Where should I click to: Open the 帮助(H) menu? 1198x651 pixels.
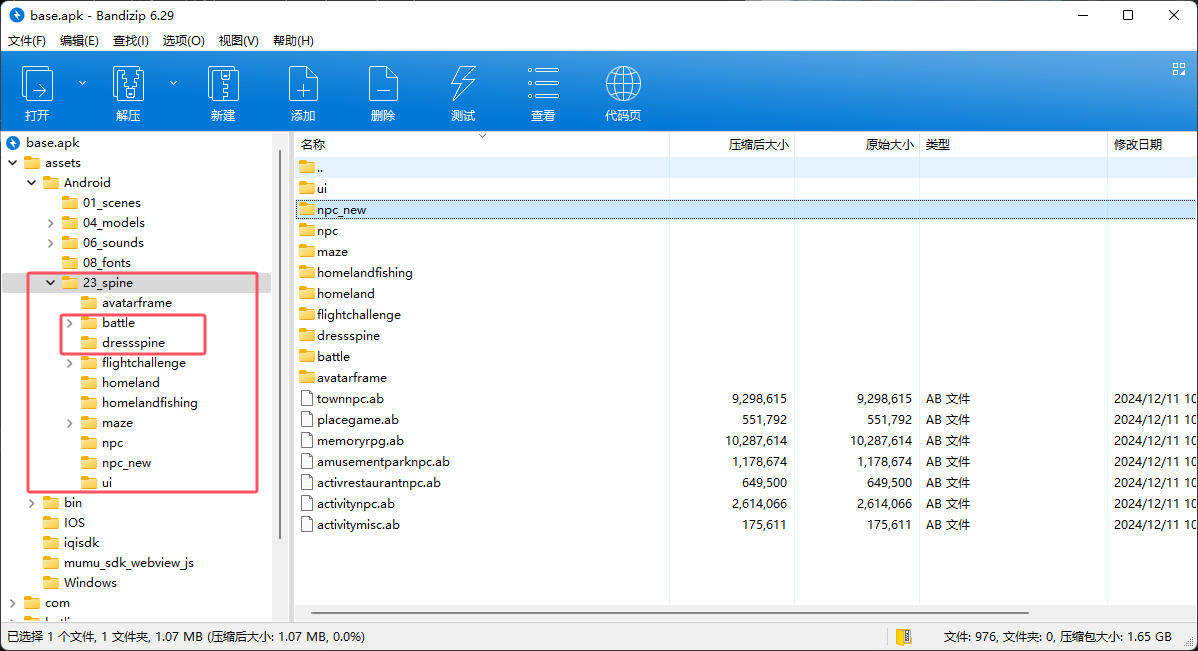(x=293, y=40)
